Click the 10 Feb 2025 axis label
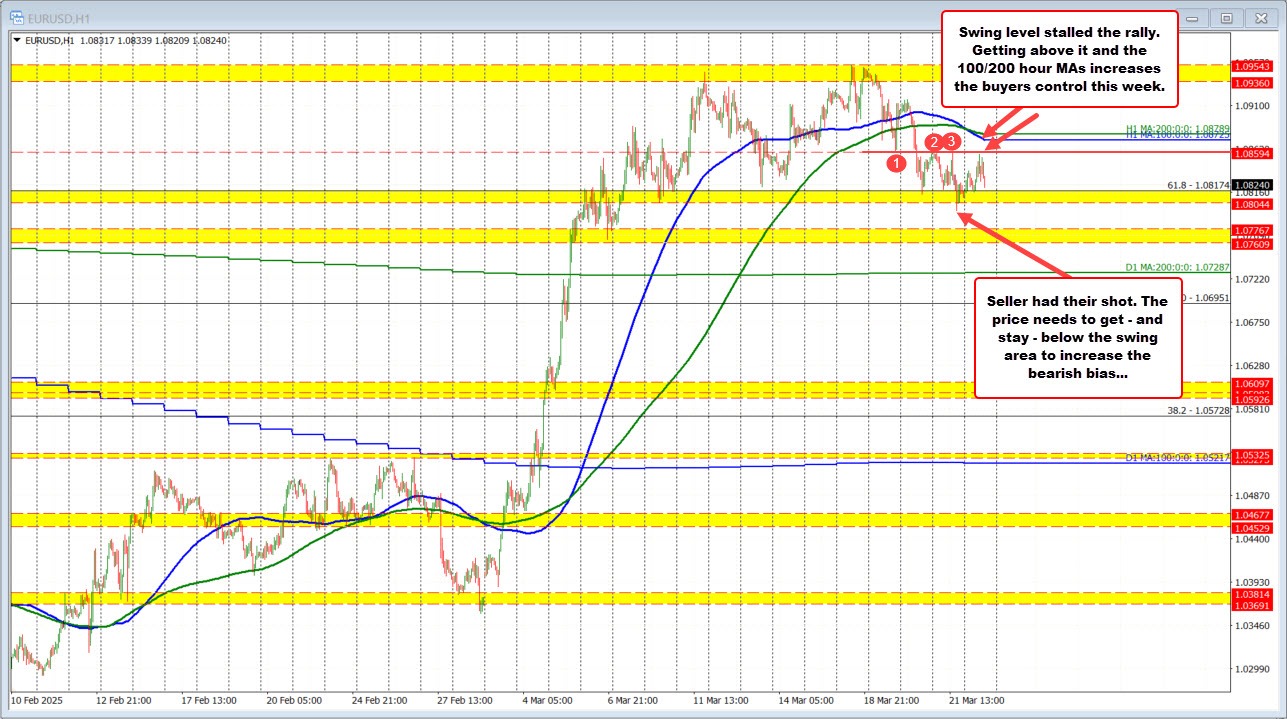Image resolution: width=1287 pixels, height=719 pixels. click(37, 701)
